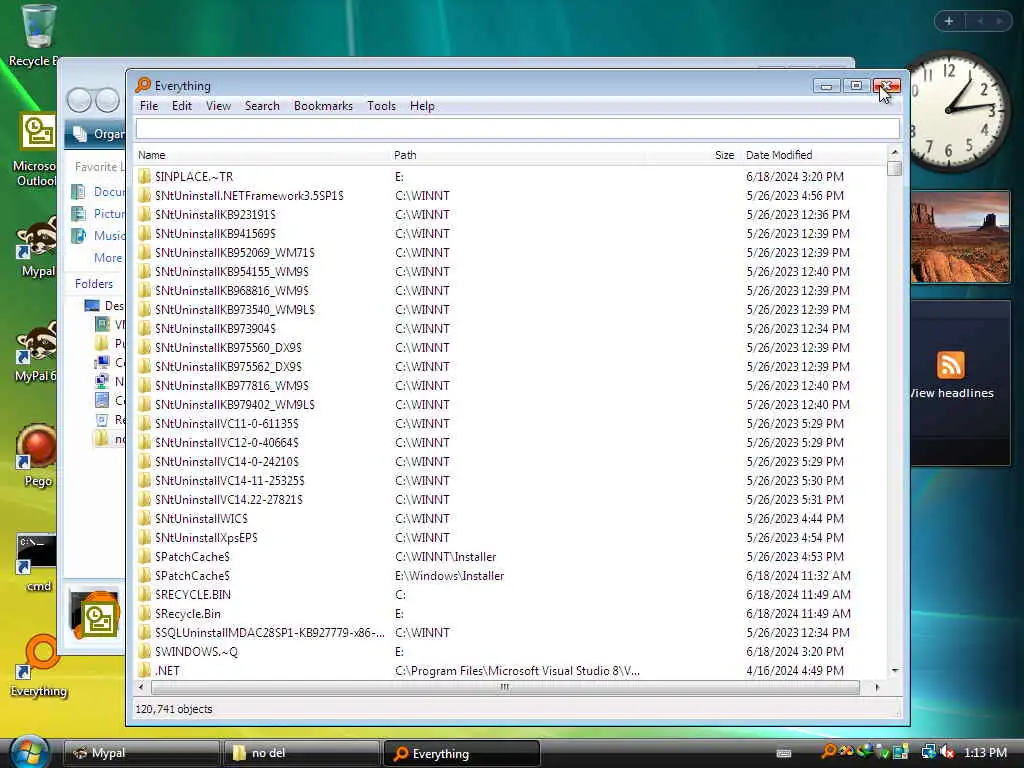Click the Everything search input field
This screenshot has width=1024, height=768.
coord(517,129)
